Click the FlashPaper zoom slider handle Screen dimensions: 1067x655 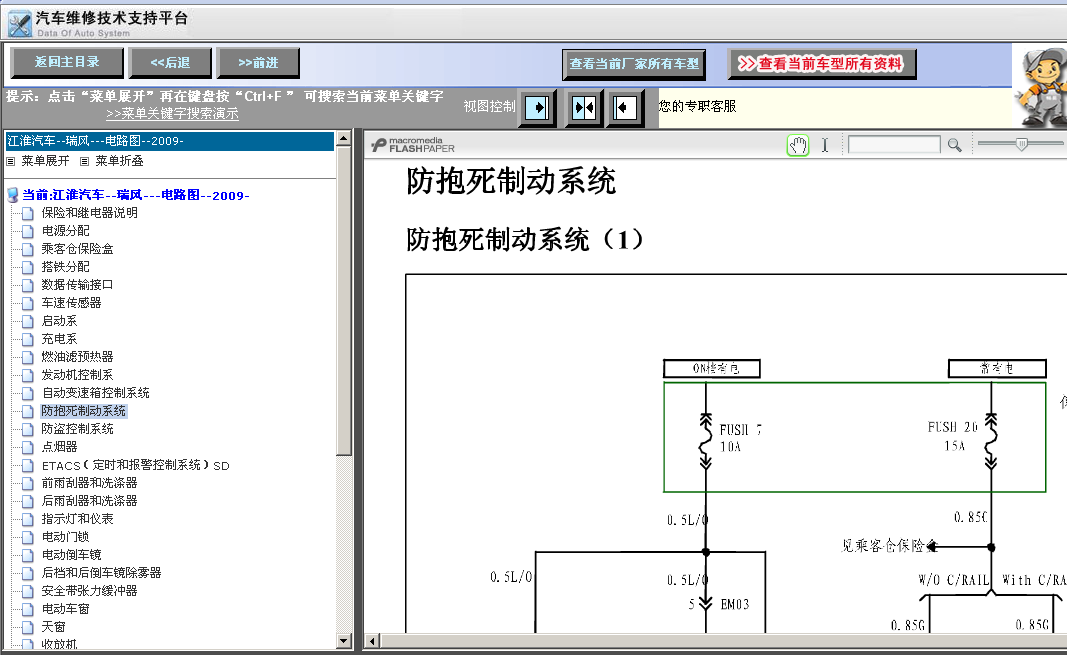[1021, 144]
